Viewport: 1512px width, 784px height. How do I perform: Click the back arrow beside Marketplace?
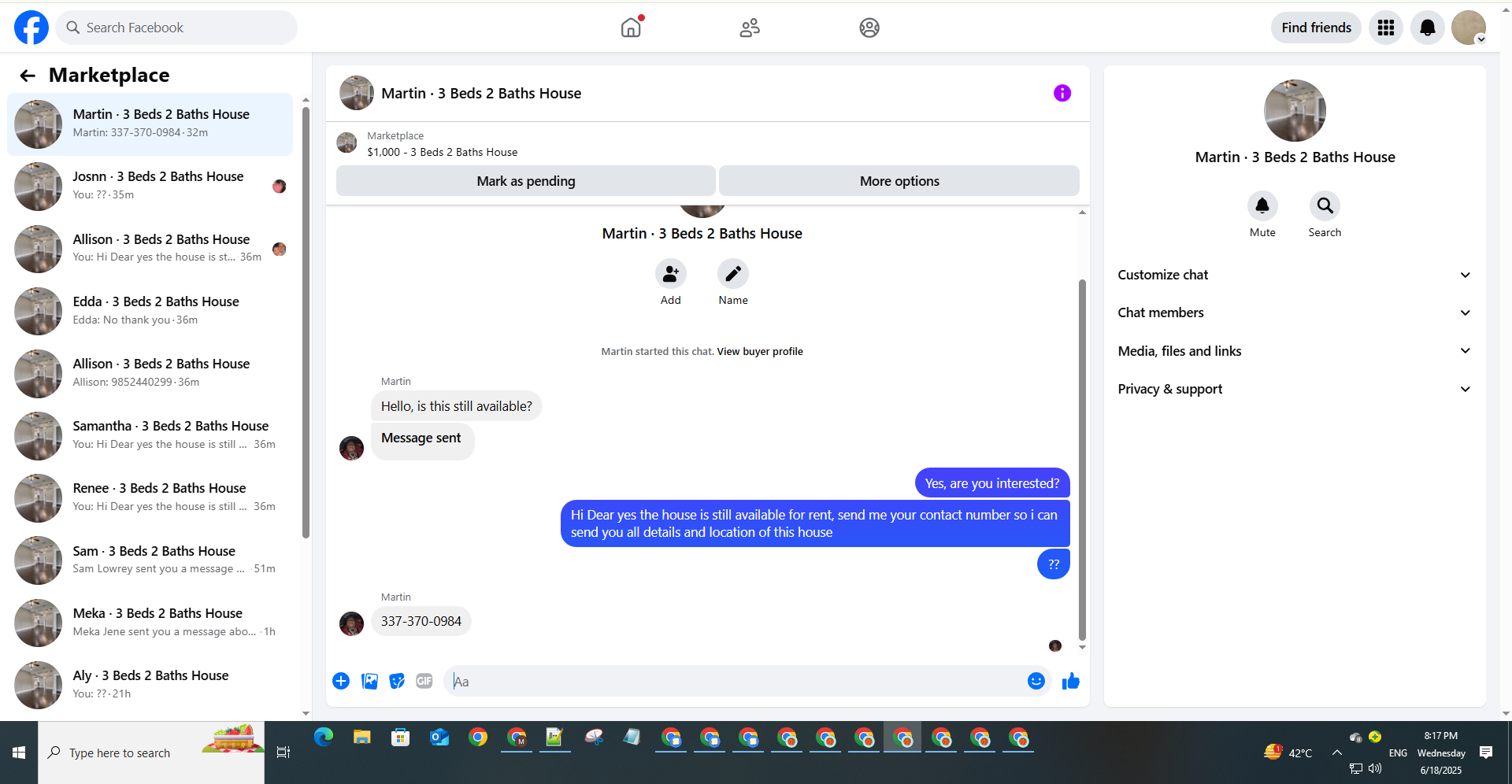click(28, 76)
